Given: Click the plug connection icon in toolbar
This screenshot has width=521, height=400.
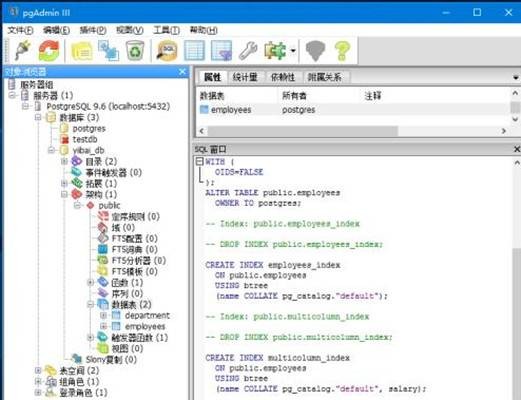Looking at the screenshot, I should [22, 50].
